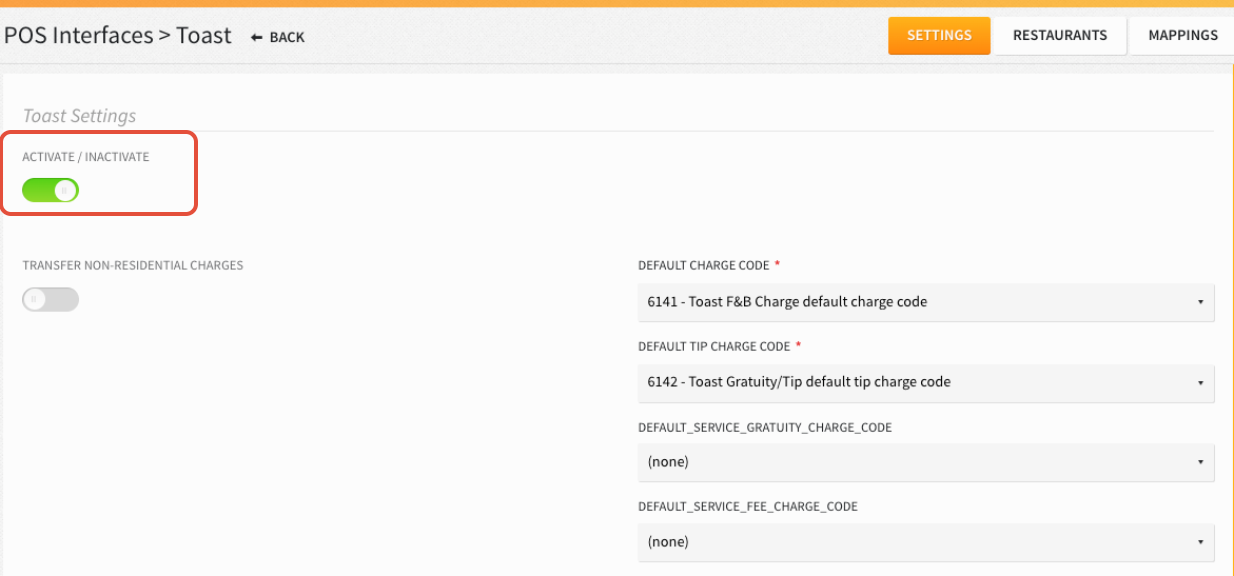Click the Toast Settings section heading
The image size is (1234, 576).
[x=79, y=116]
